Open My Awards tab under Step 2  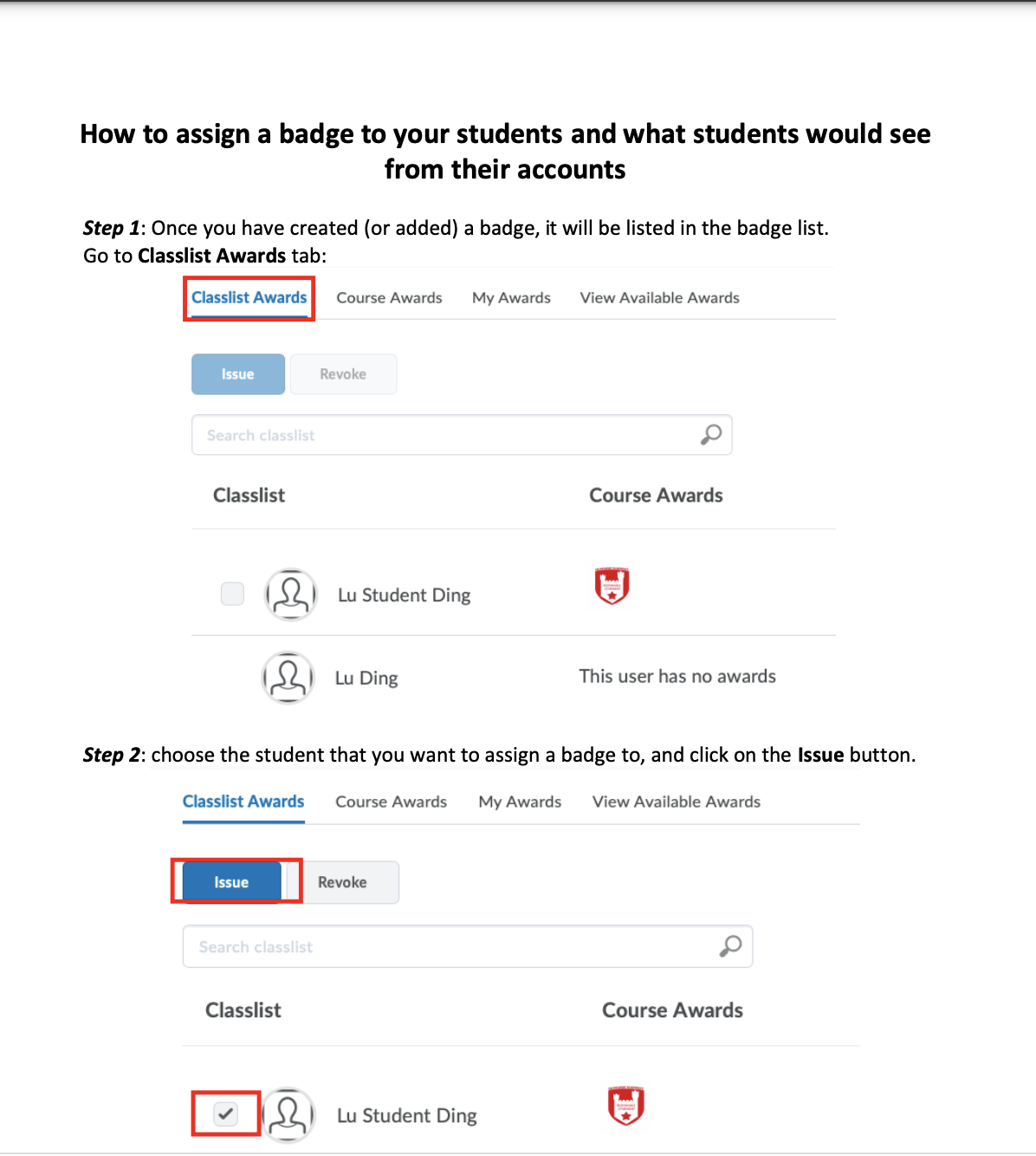[x=520, y=802]
